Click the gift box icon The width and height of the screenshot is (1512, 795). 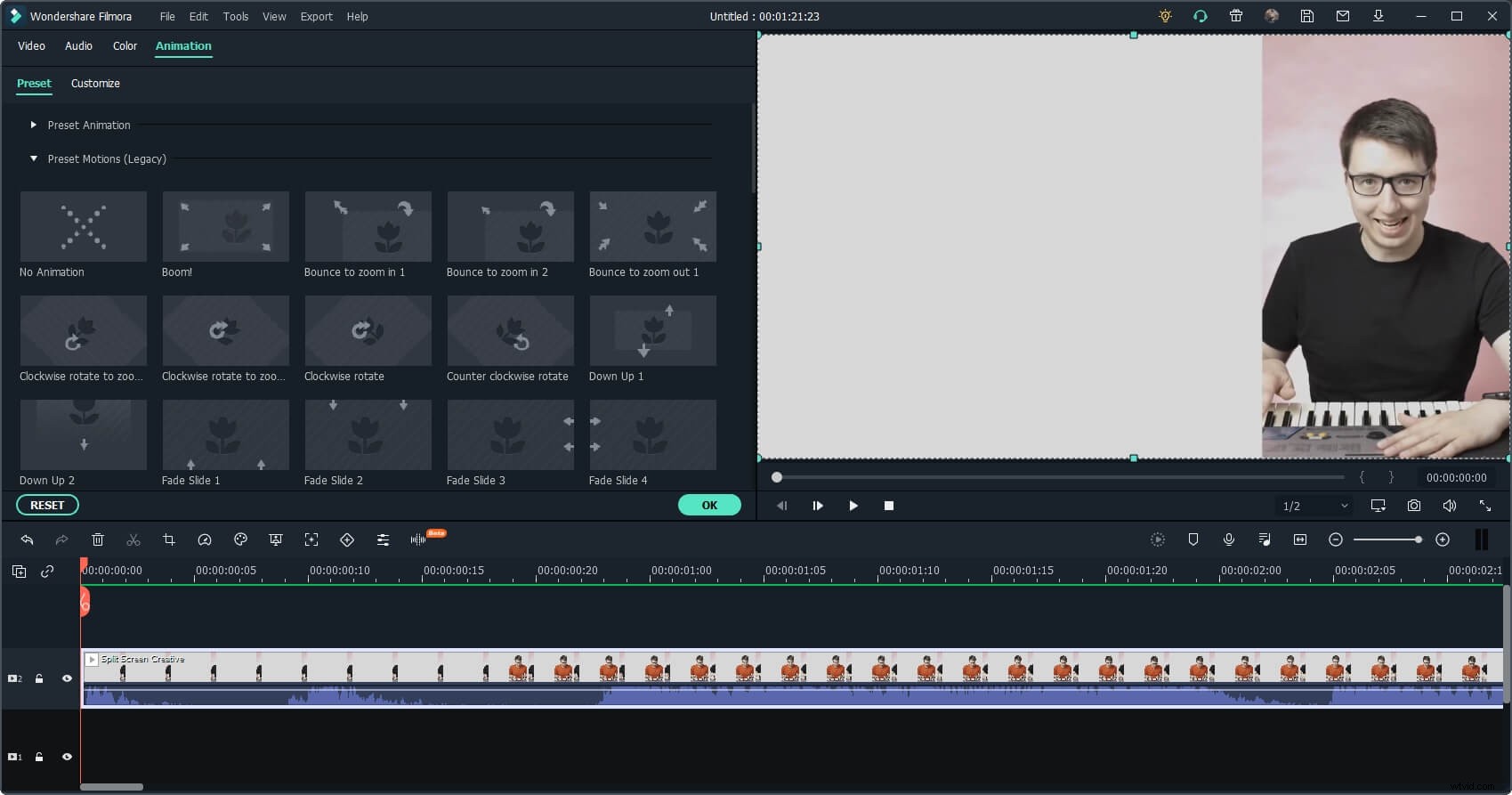tap(1236, 16)
